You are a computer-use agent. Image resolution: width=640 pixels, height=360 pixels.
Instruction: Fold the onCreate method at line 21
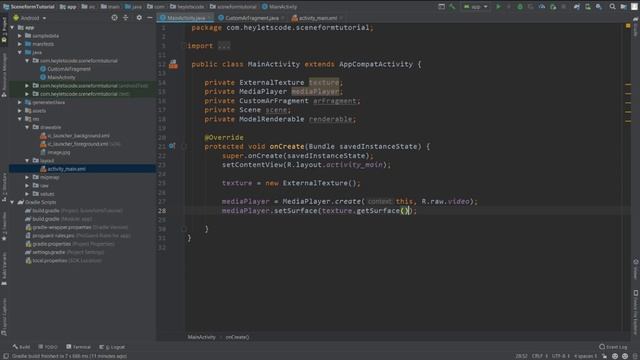(184, 147)
